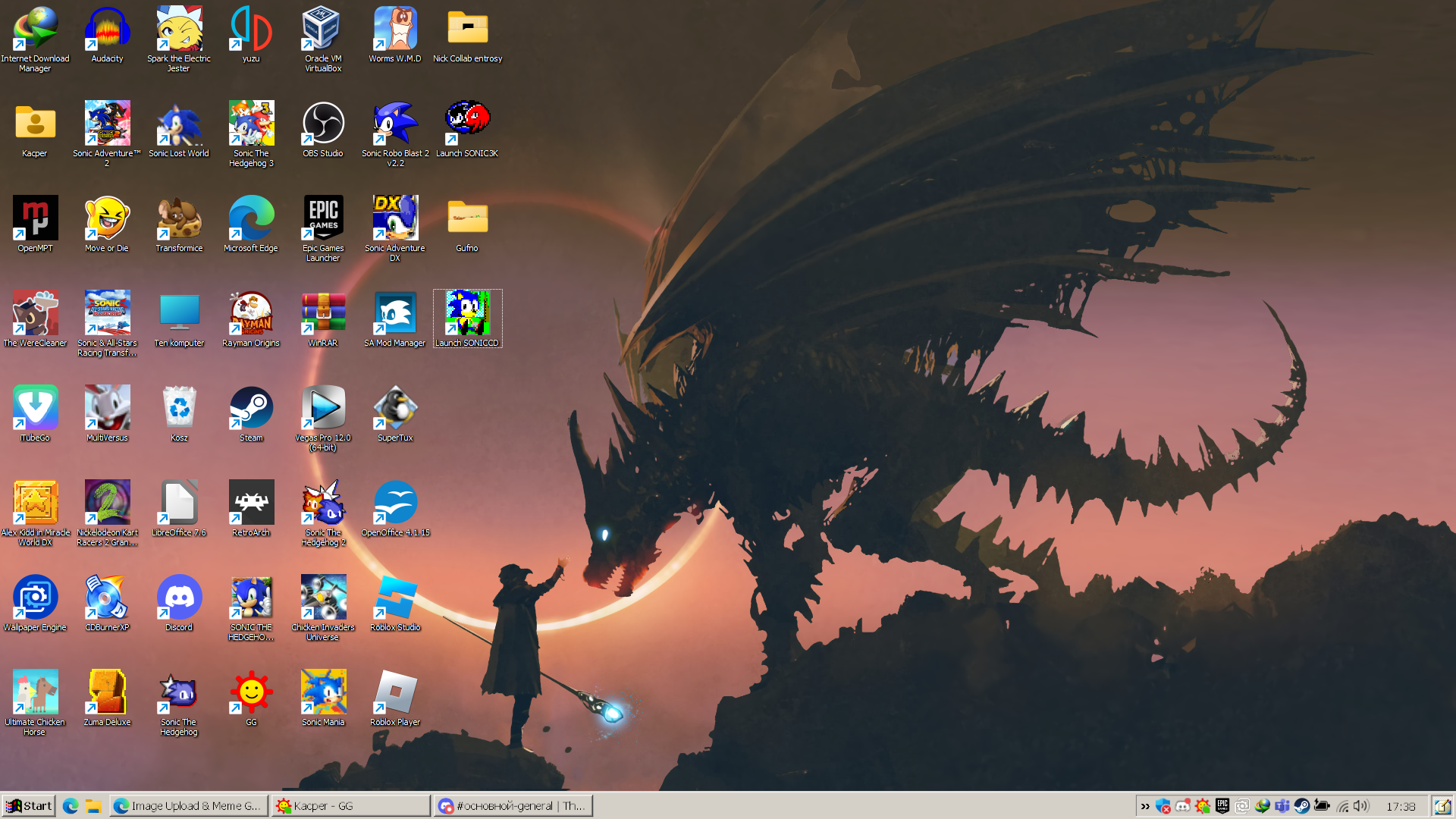The image size is (1456, 819).
Task: Open Roblox Studio shortcut
Action: coord(395,604)
